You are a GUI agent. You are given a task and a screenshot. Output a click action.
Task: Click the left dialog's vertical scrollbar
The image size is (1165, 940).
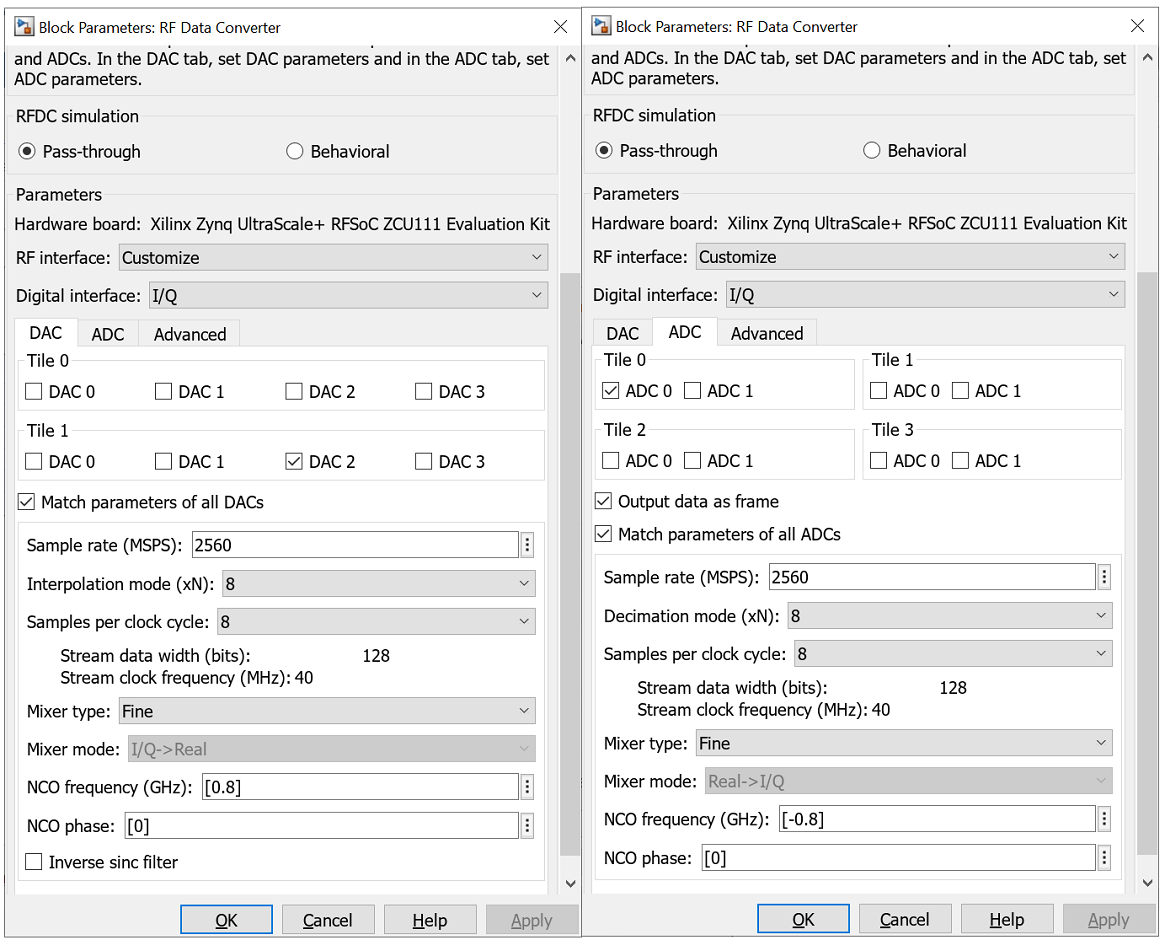(x=570, y=560)
